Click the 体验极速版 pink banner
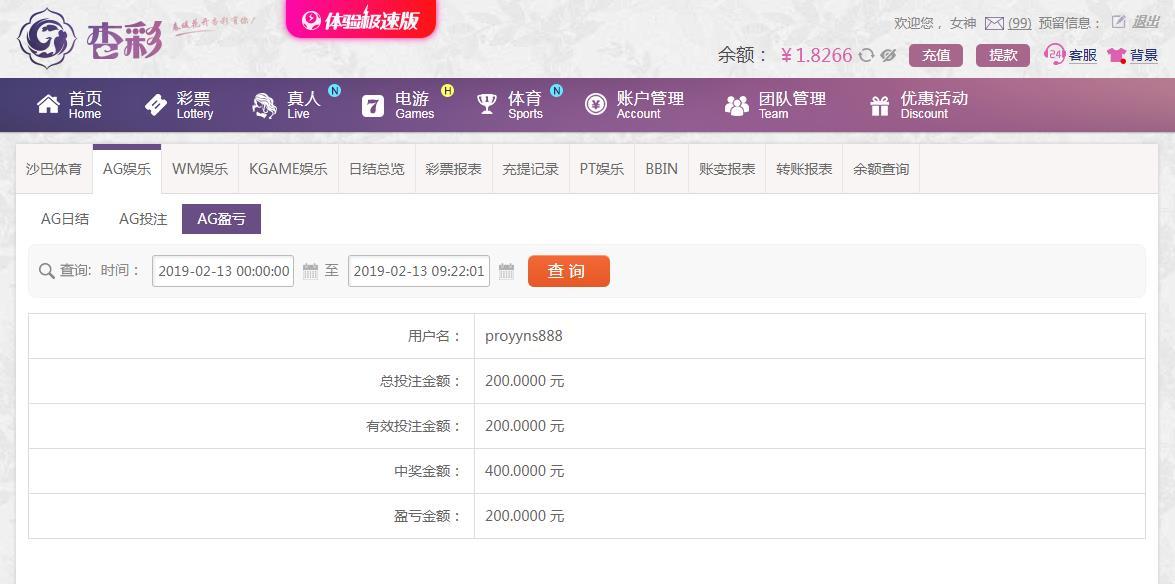This screenshot has height=584, width=1175. [x=360, y=19]
